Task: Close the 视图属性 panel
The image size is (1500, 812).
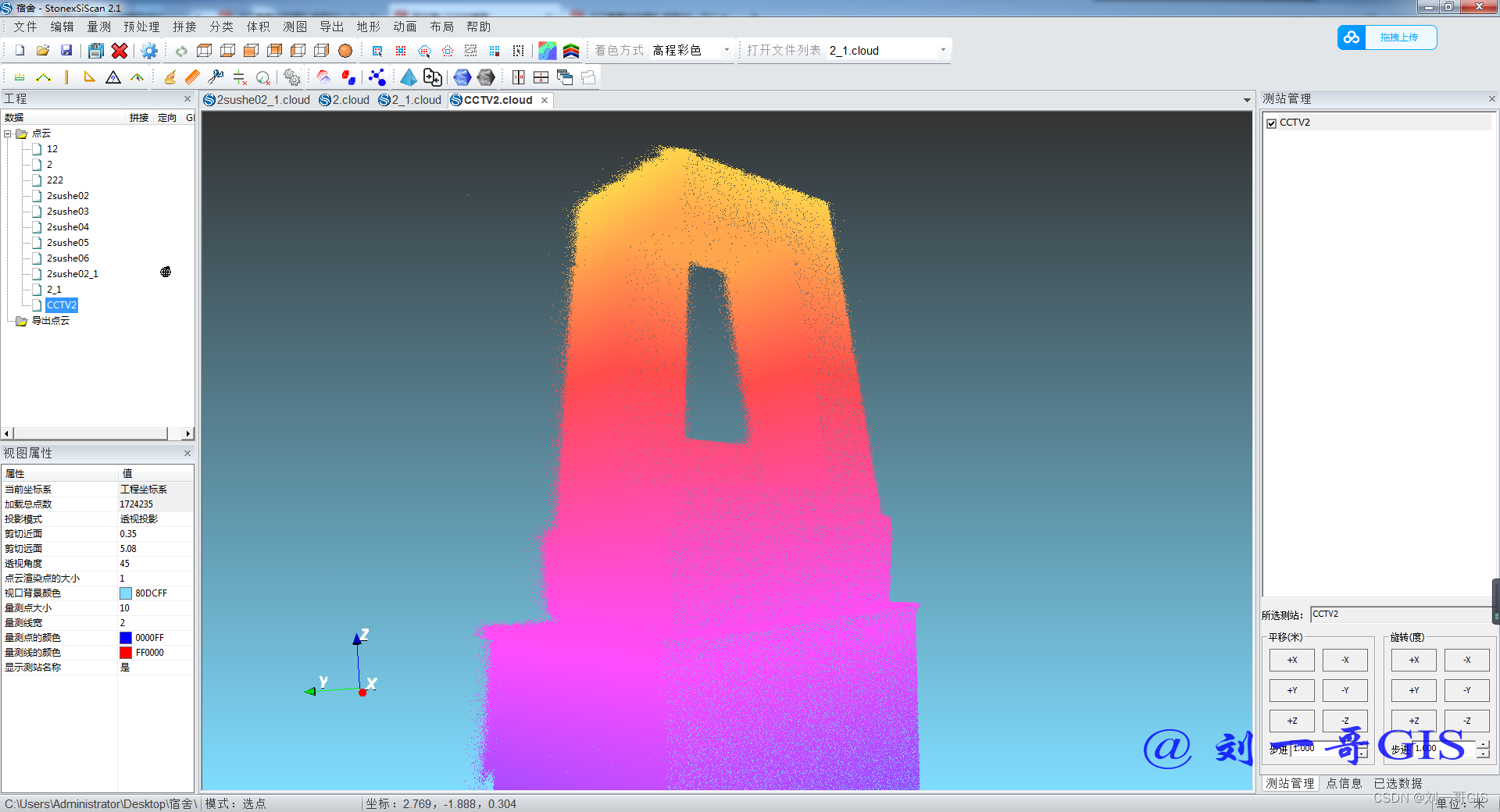Action: [187, 453]
